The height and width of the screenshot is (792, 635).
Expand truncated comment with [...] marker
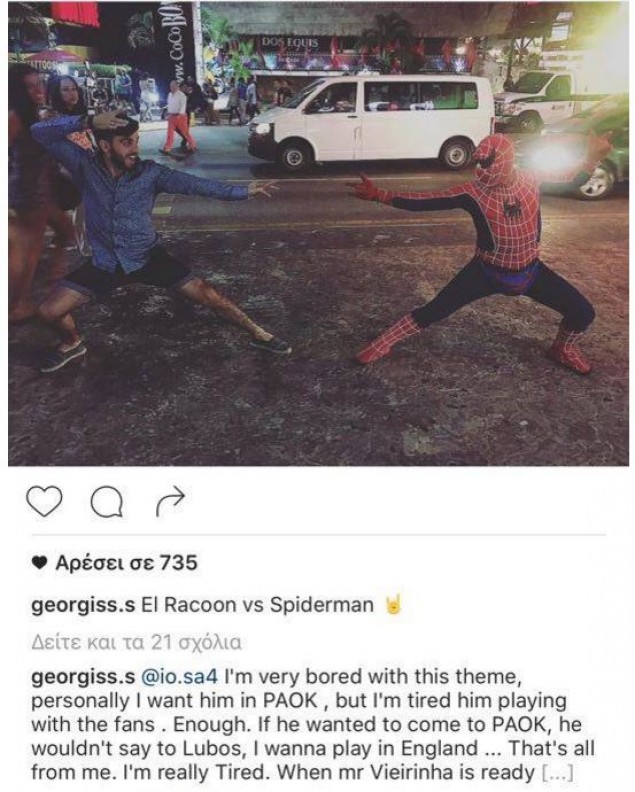pyautogui.click(x=557, y=772)
